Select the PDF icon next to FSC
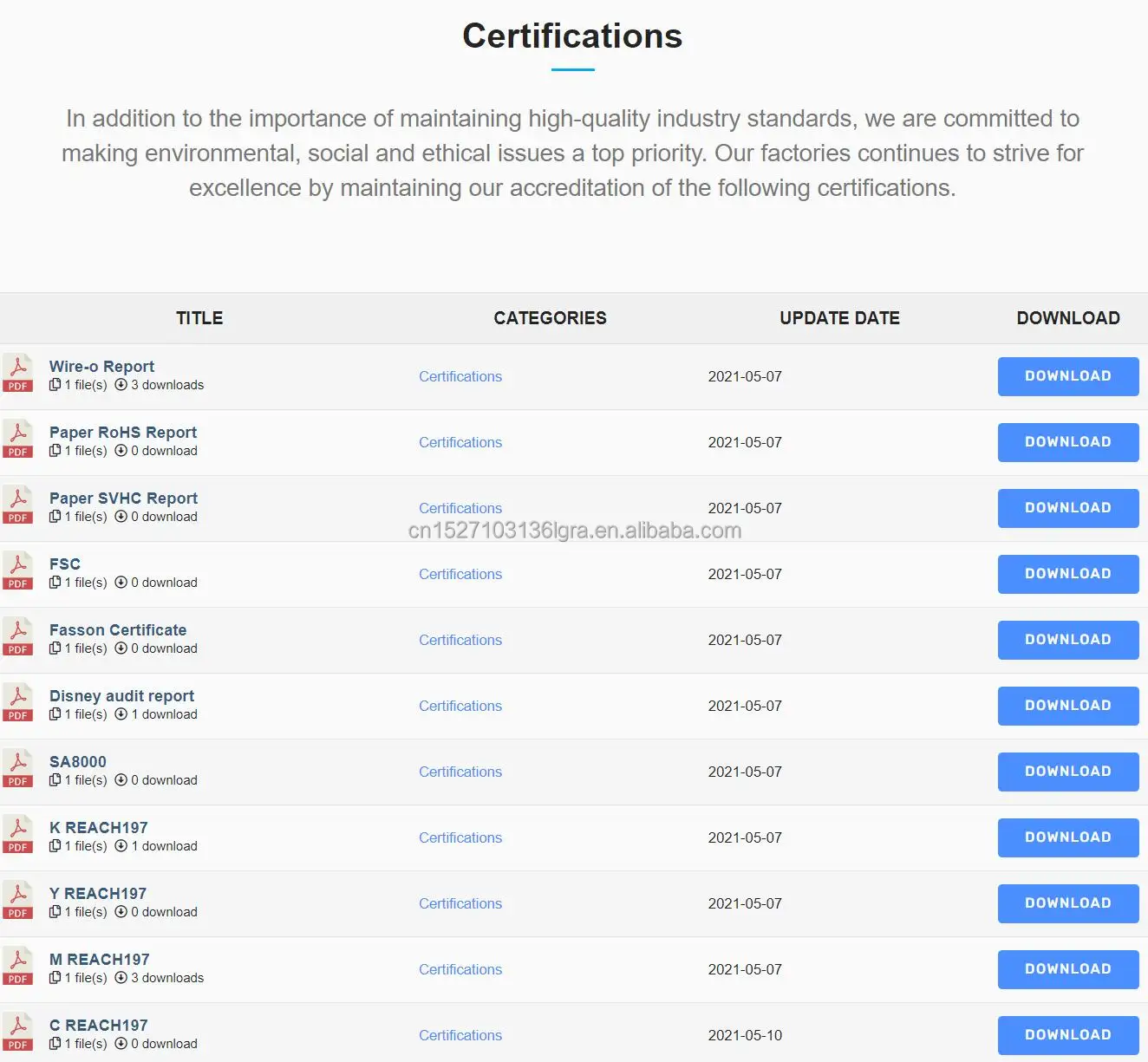The height and width of the screenshot is (1062, 1148). (x=18, y=571)
